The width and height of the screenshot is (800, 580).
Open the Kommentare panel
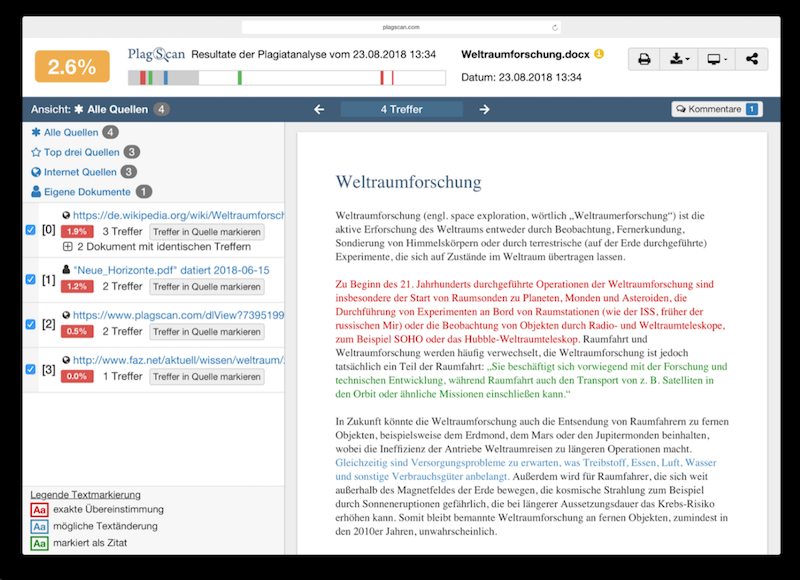coord(717,109)
